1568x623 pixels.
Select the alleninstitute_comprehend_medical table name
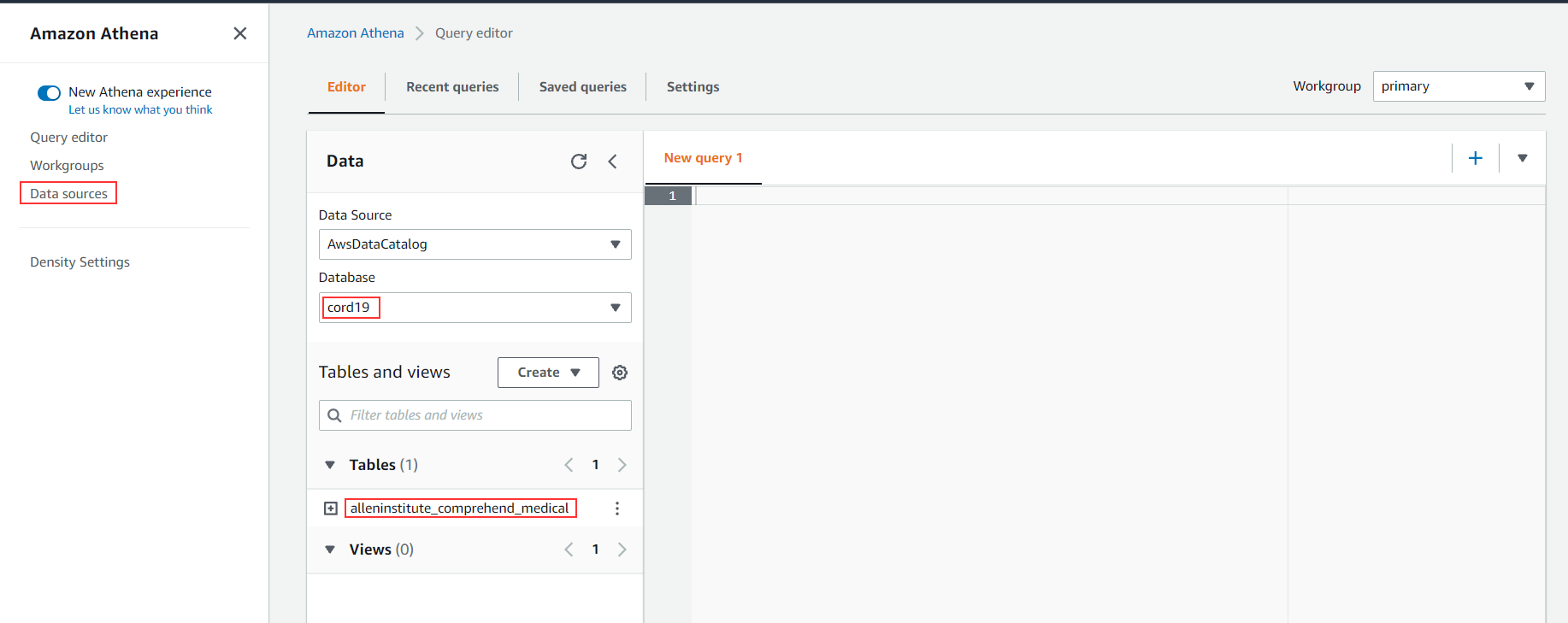click(x=460, y=508)
